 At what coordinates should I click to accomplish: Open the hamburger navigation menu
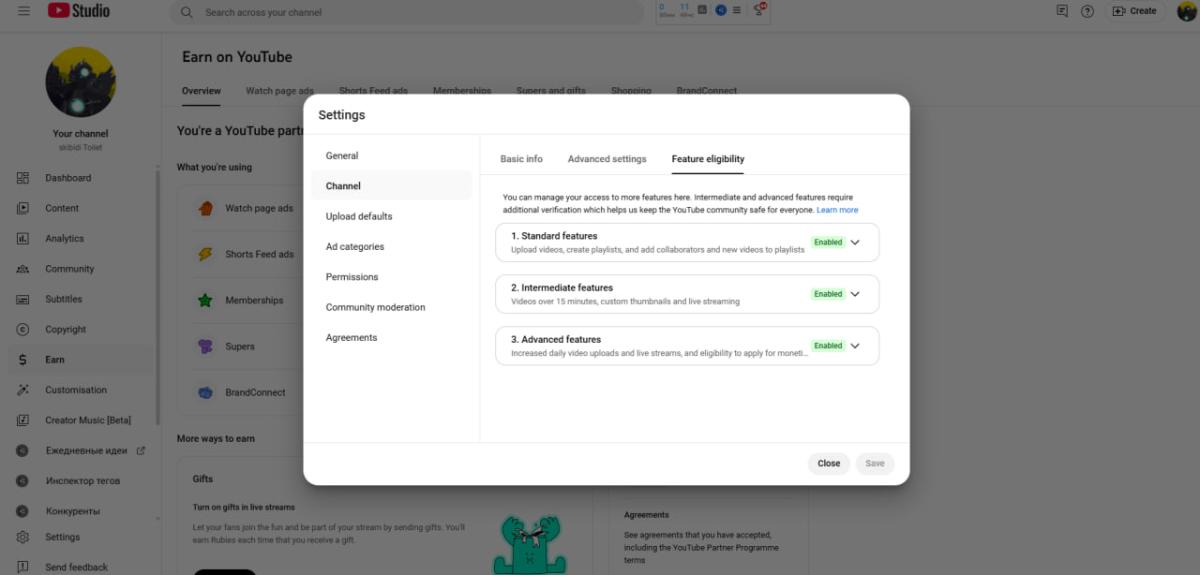point(23,11)
